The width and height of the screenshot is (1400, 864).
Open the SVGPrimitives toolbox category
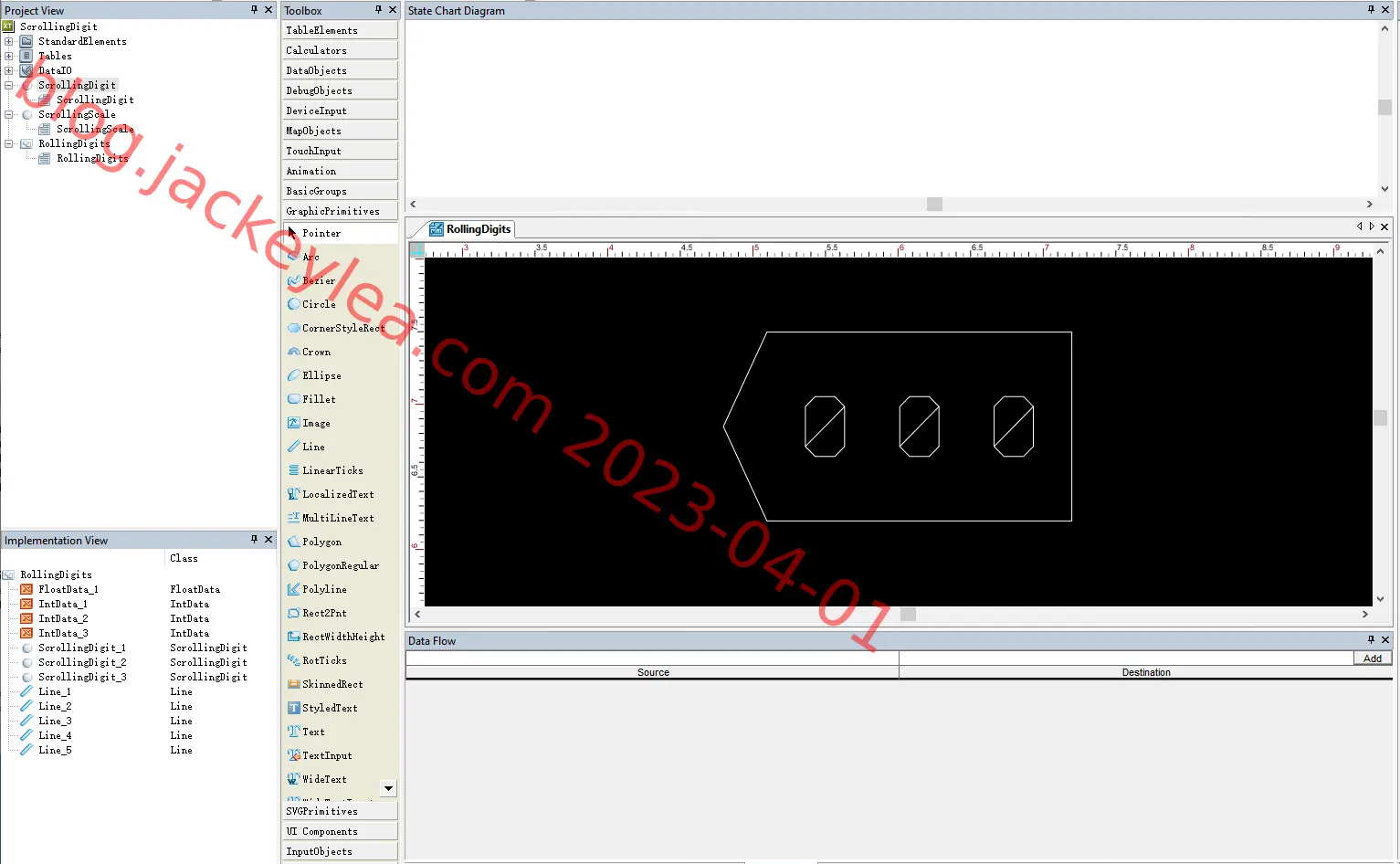click(x=340, y=811)
